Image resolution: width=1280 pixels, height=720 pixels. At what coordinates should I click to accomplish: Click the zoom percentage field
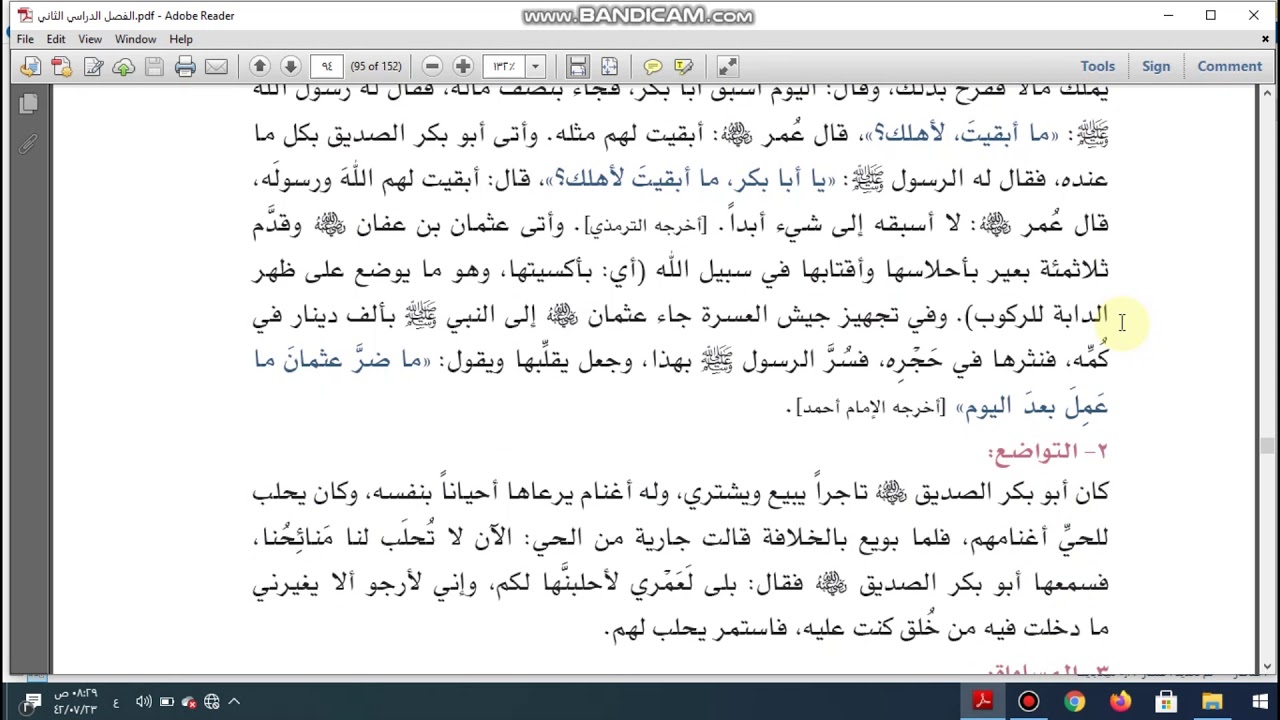505,66
